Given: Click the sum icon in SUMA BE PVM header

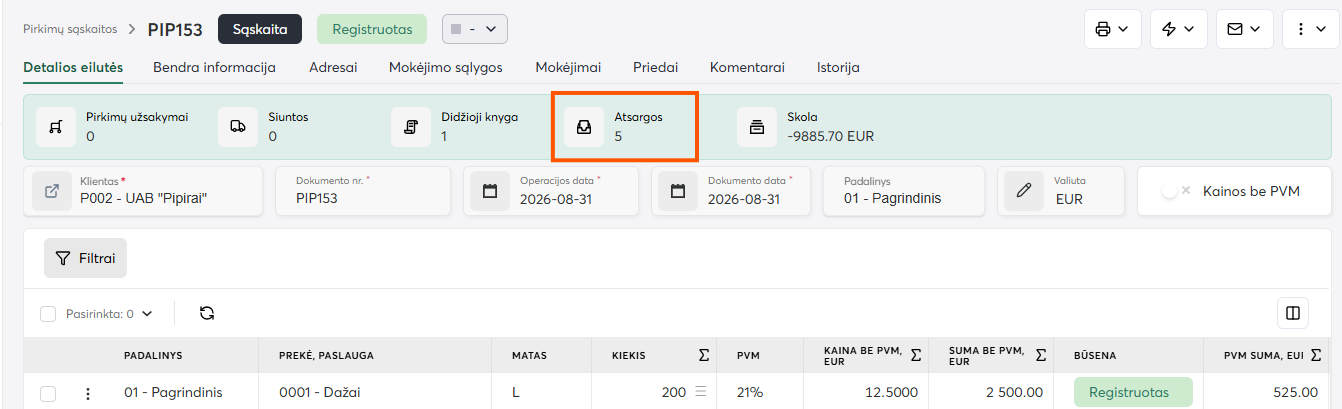Looking at the screenshot, I should coord(1041,355).
